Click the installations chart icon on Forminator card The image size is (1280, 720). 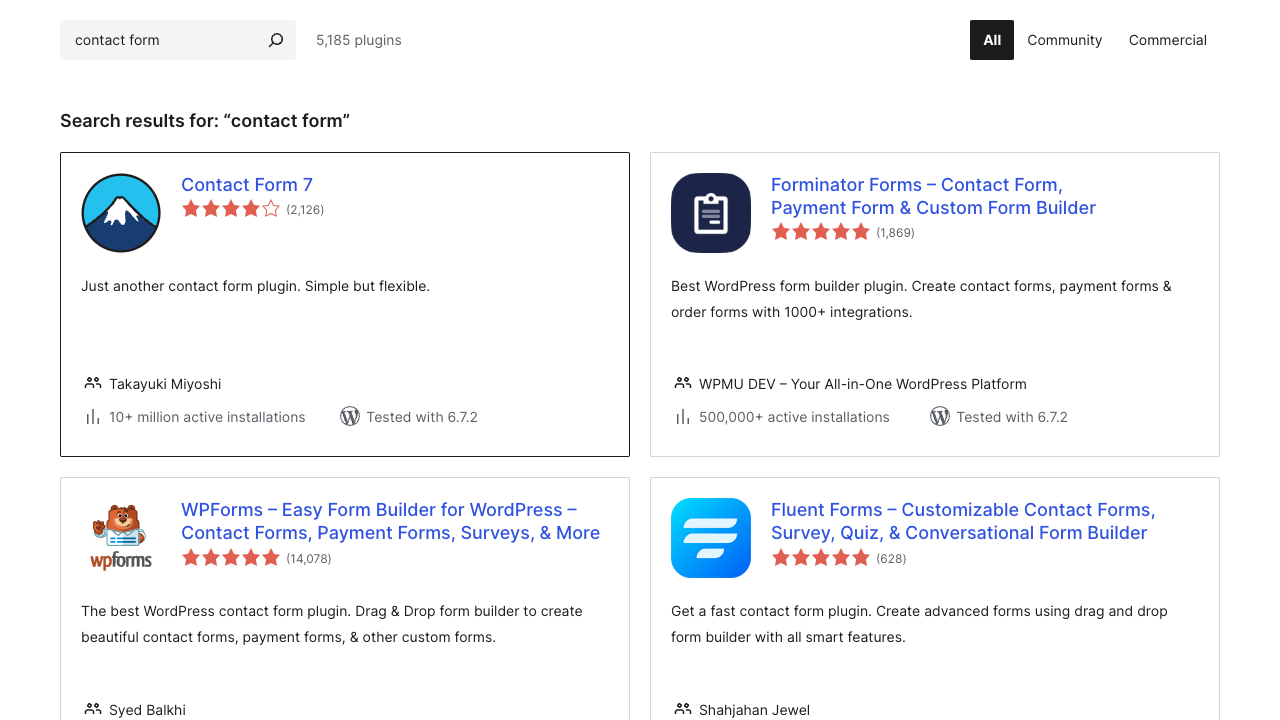point(682,416)
